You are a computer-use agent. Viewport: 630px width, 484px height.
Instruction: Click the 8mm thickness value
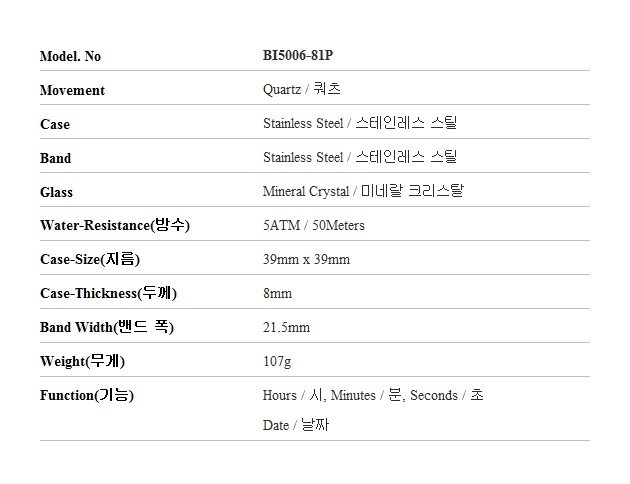coord(277,294)
